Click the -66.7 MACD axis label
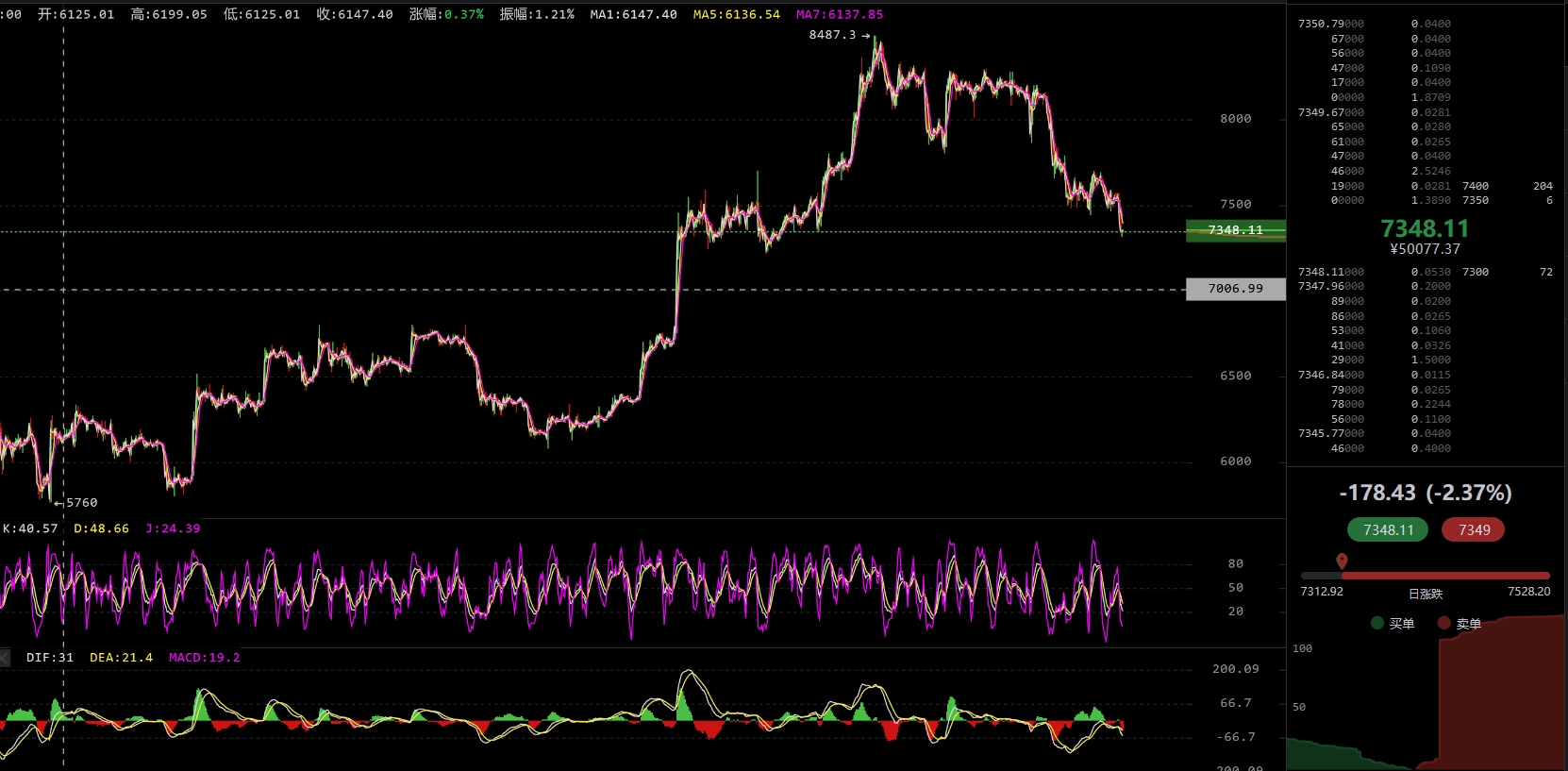Screen dimensions: 1568x771 [x=1237, y=737]
